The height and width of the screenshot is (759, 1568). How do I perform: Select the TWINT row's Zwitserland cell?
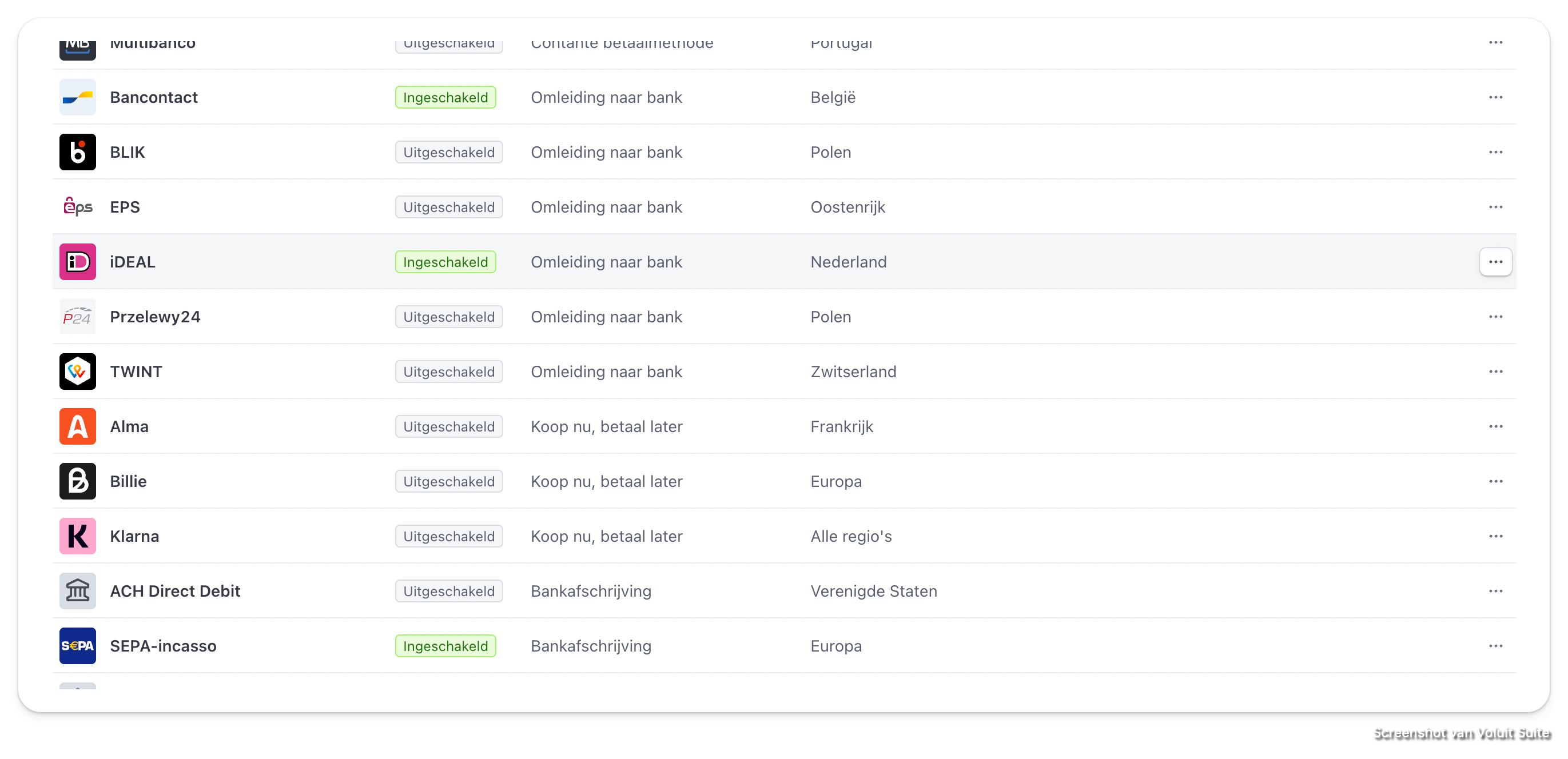click(853, 371)
